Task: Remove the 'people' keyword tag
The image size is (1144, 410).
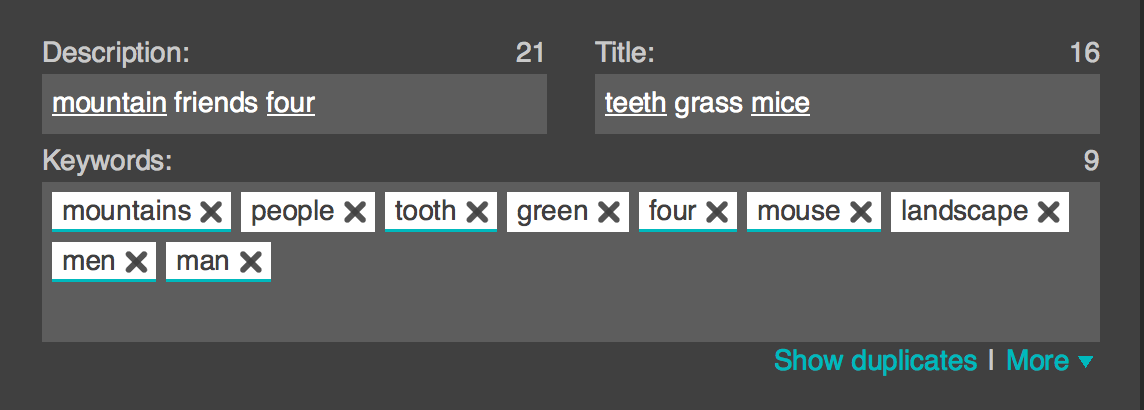Action: 355,212
